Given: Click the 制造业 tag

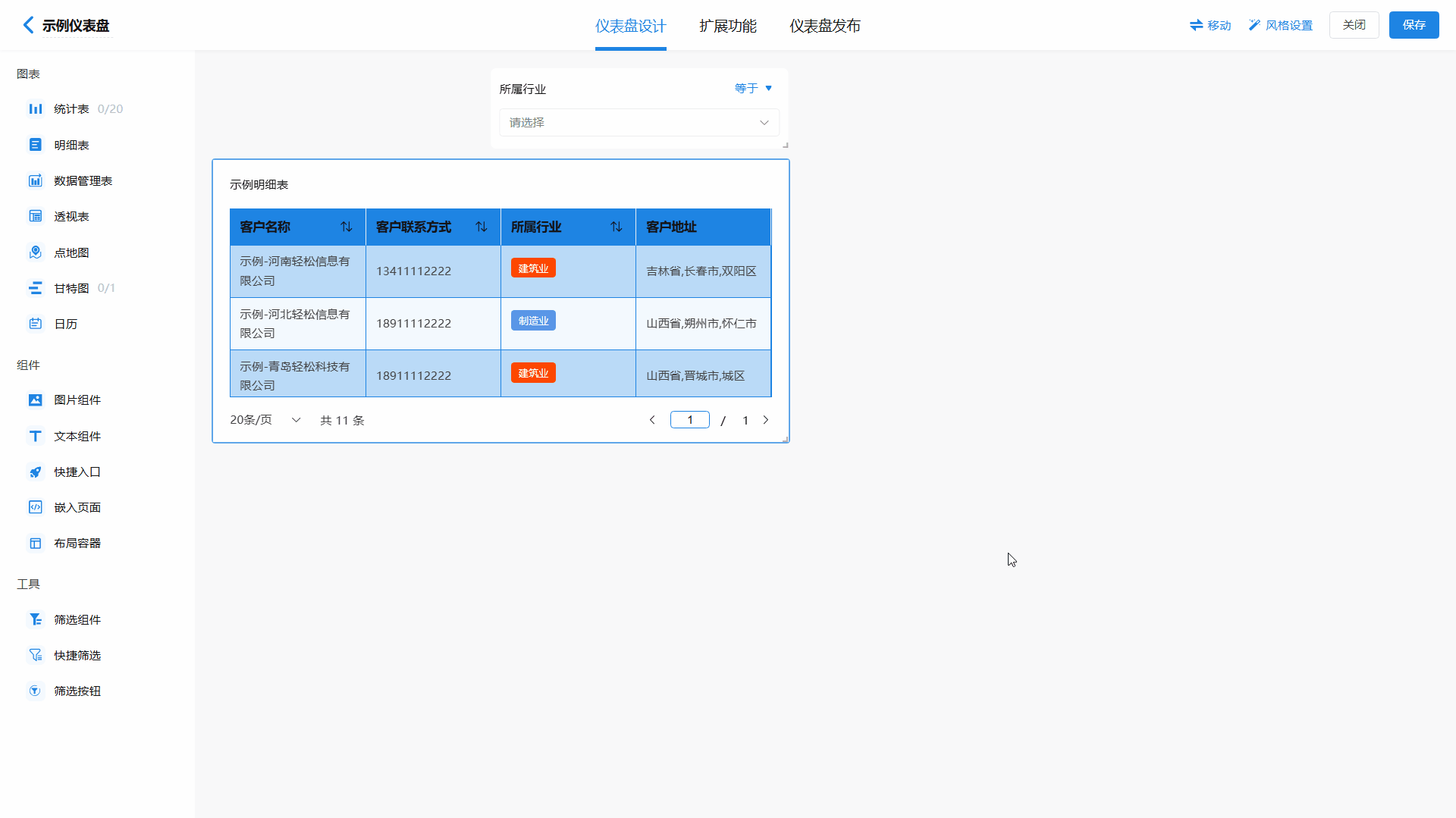Looking at the screenshot, I should click(x=533, y=321).
